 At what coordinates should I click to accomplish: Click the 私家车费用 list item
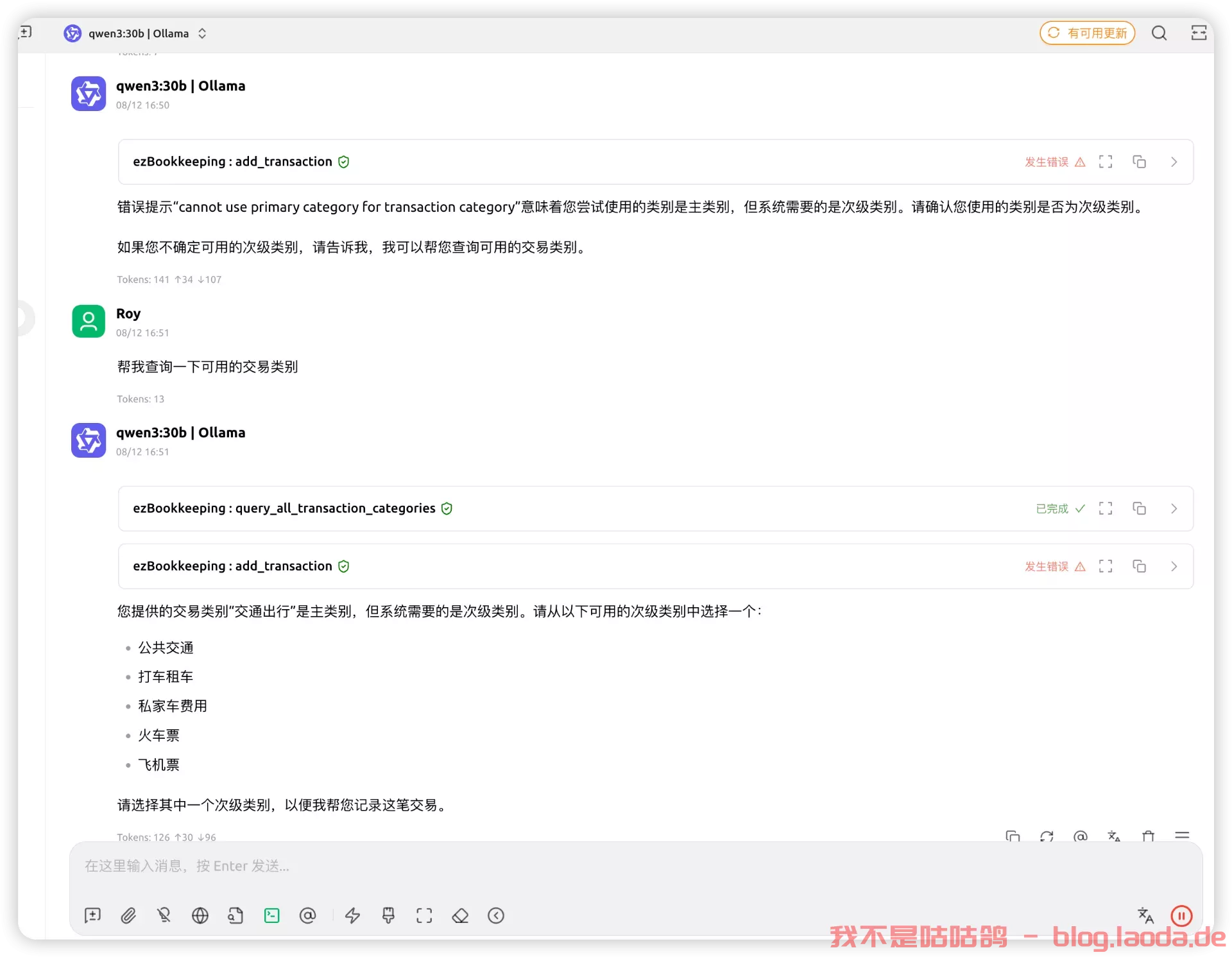pos(173,707)
